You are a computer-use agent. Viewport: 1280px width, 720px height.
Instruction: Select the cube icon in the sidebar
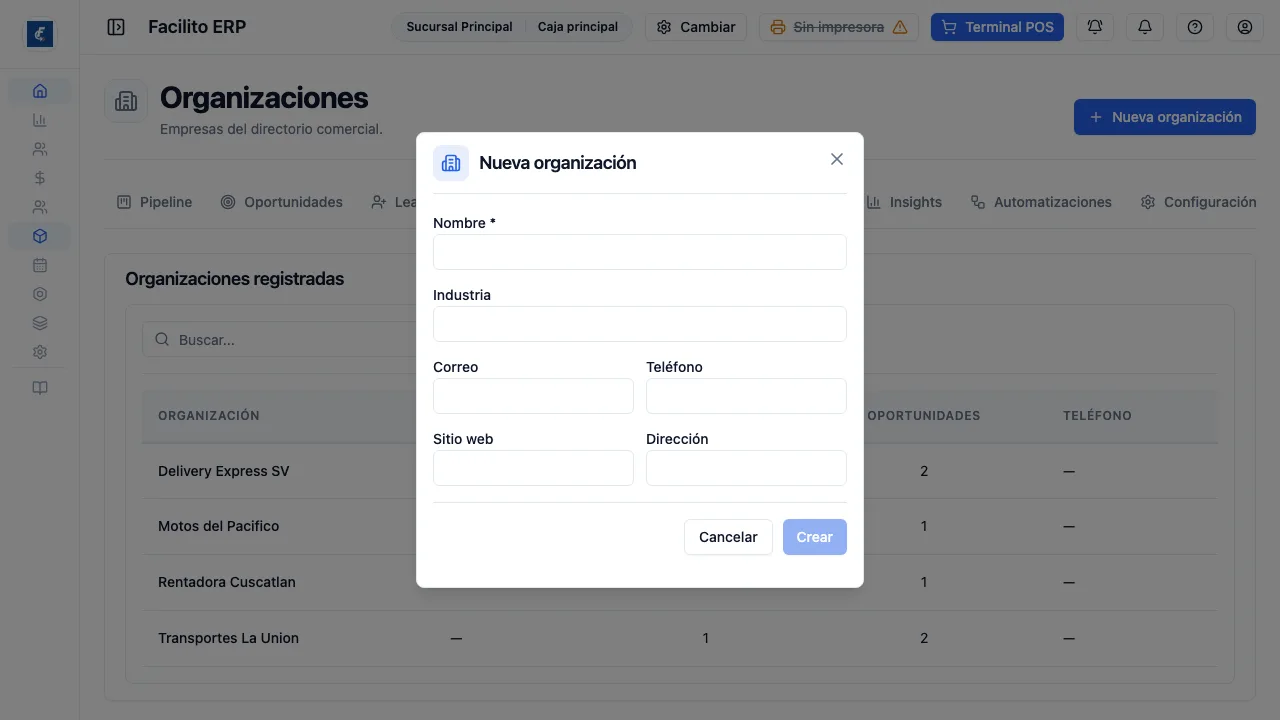pyautogui.click(x=40, y=236)
